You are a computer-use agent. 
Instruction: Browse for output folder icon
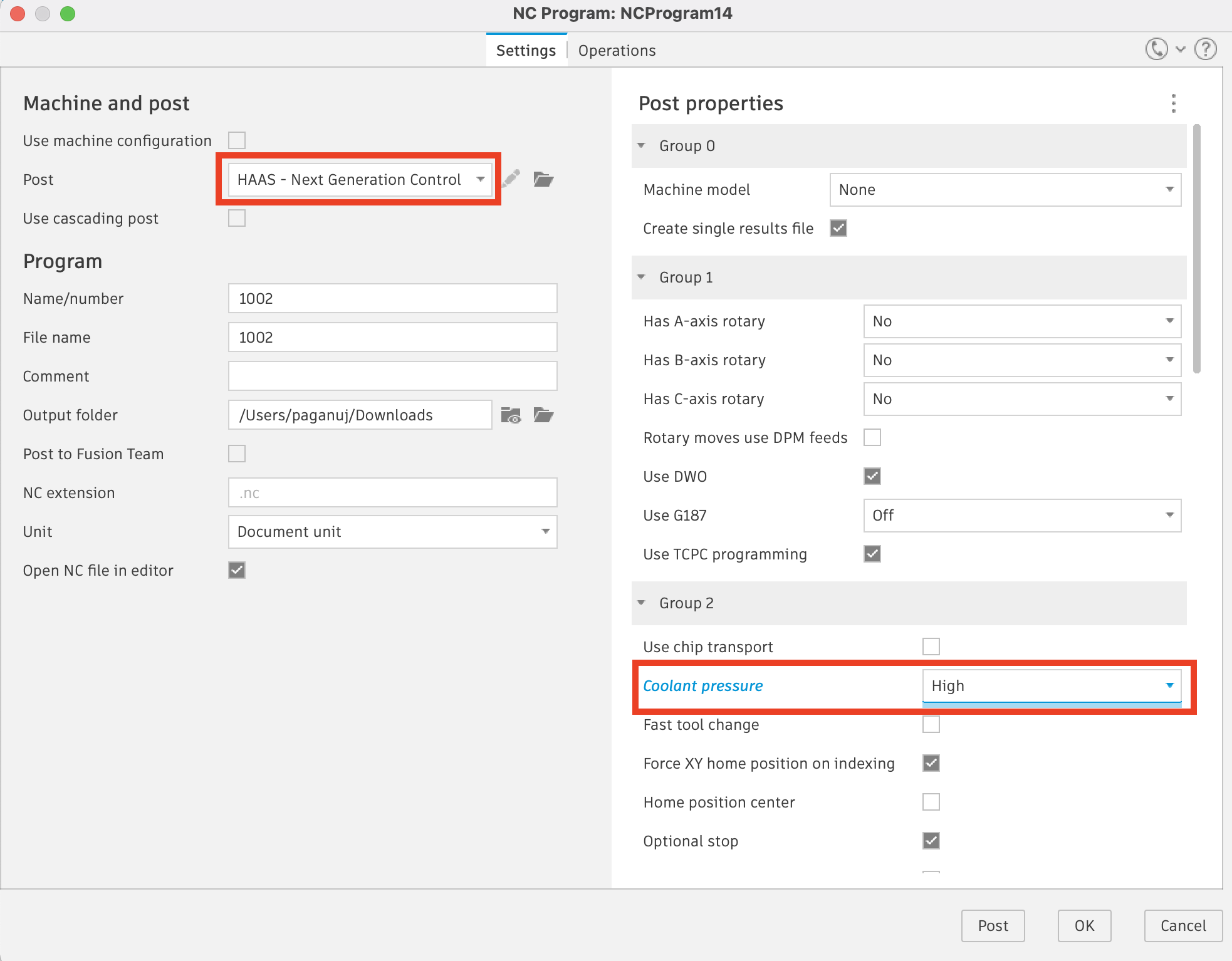(x=543, y=415)
